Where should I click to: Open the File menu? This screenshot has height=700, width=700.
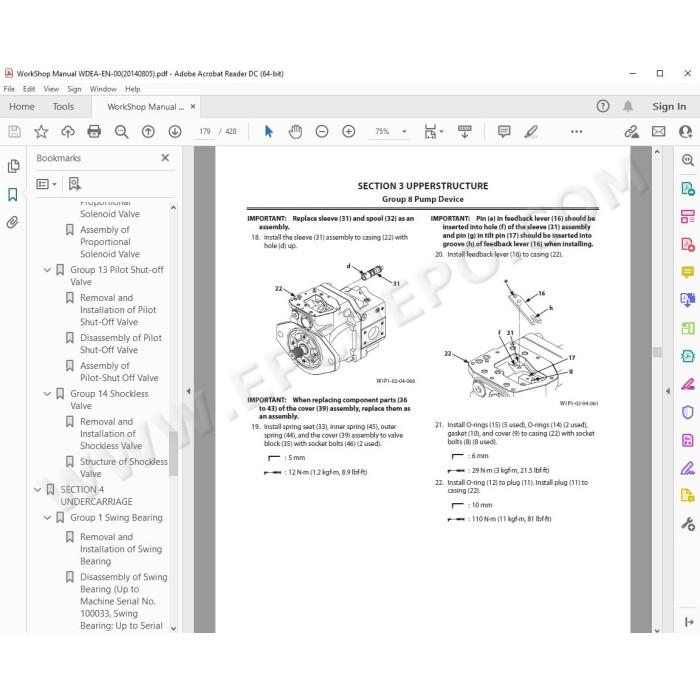[x=9, y=89]
